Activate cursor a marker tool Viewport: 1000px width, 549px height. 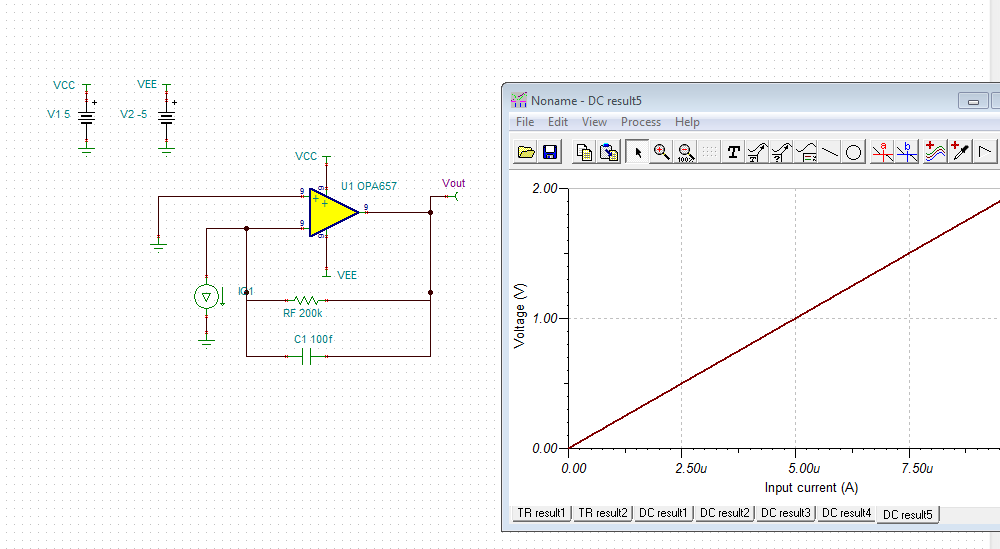click(883, 152)
